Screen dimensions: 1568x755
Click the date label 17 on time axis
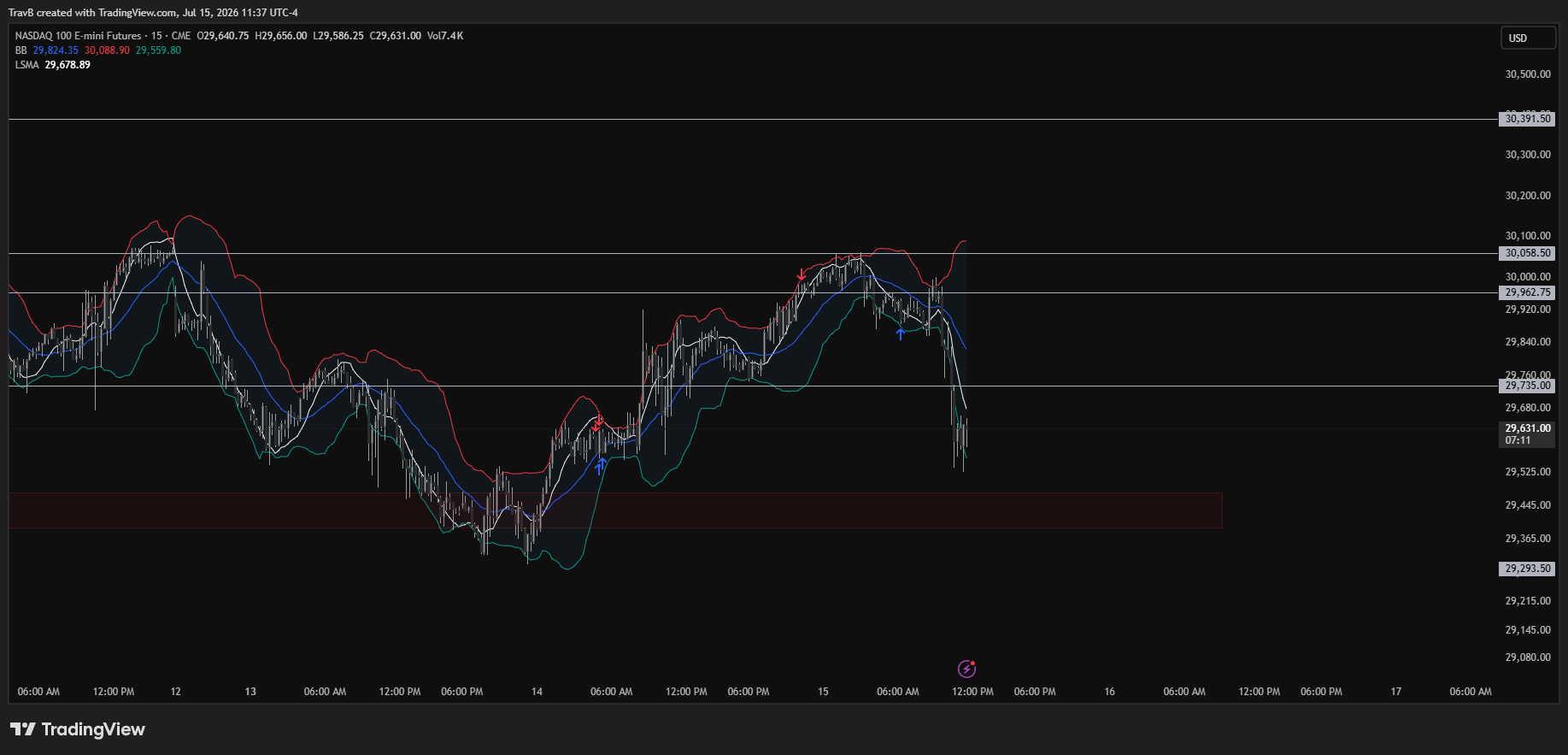pyautogui.click(x=1395, y=692)
